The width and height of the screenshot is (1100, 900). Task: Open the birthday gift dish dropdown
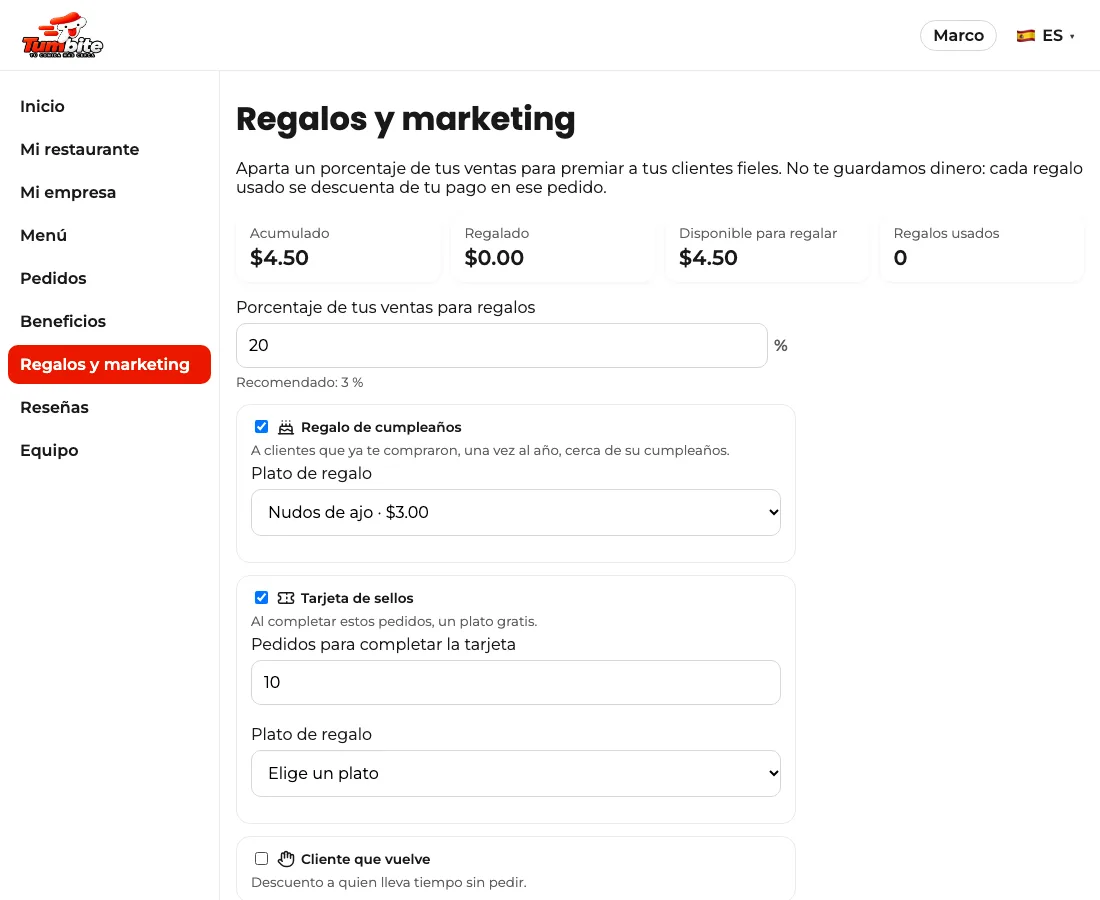[516, 513]
